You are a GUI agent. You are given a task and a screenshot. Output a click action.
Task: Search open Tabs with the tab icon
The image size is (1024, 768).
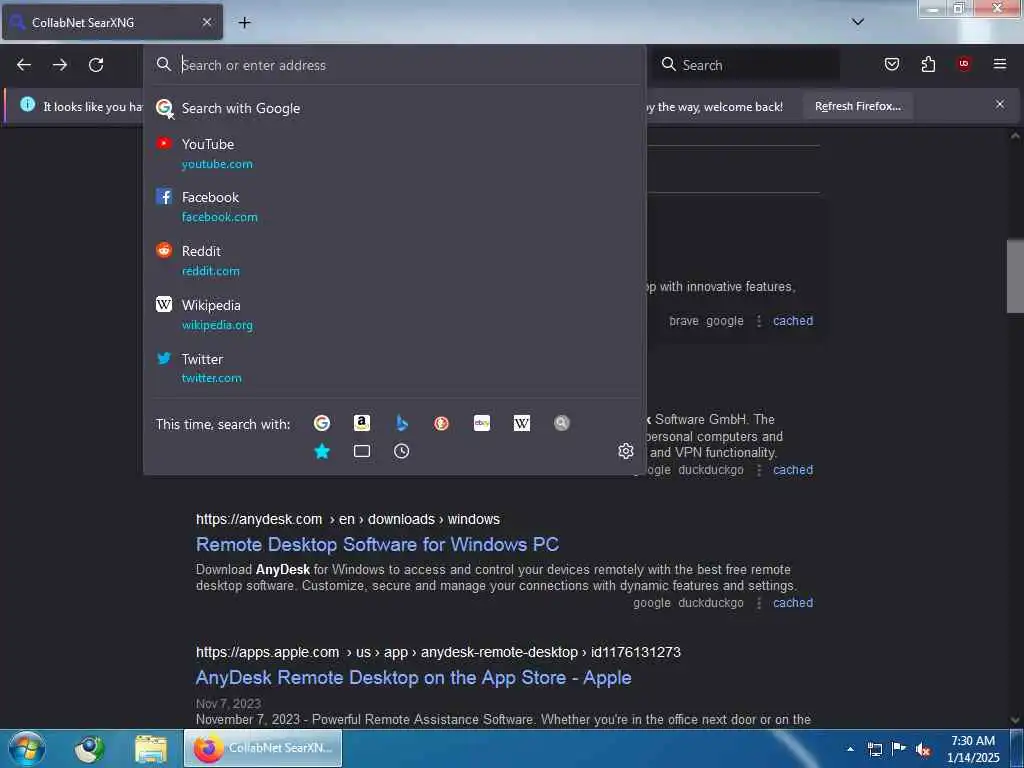point(362,451)
